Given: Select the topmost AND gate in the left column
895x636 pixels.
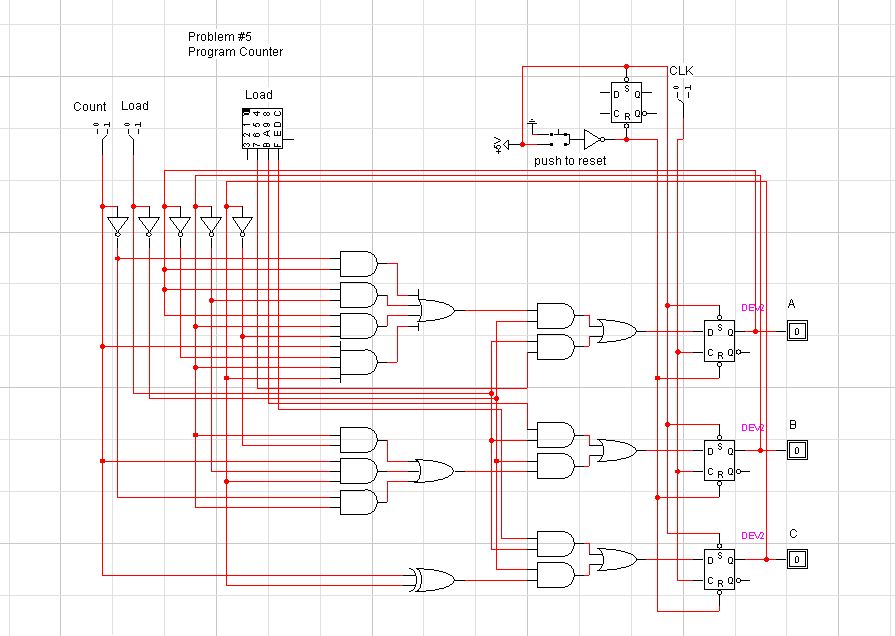Looking at the screenshot, I should pos(358,264).
